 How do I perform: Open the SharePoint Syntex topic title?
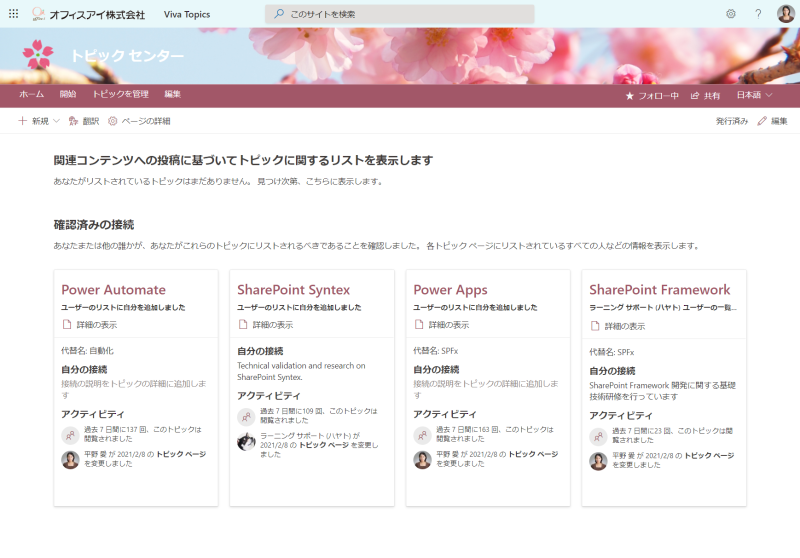(x=293, y=290)
